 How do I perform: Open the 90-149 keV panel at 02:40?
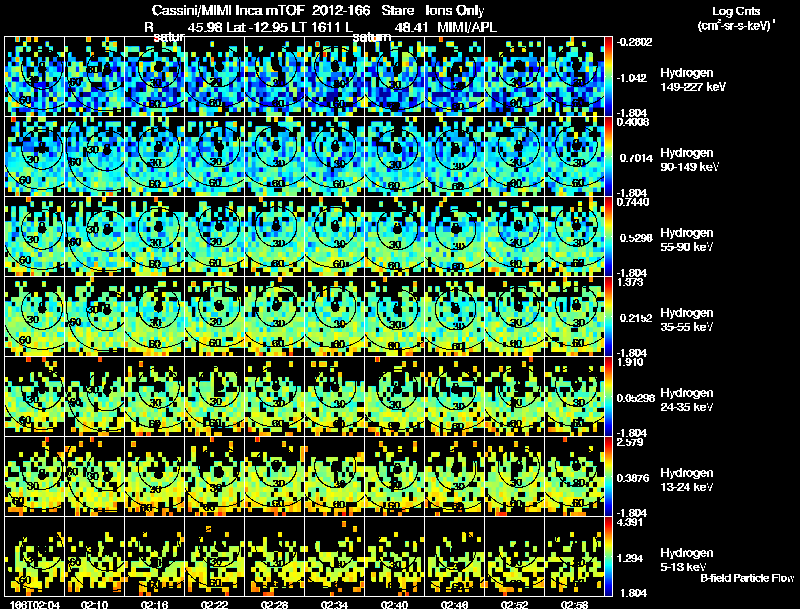click(x=394, y=156)
